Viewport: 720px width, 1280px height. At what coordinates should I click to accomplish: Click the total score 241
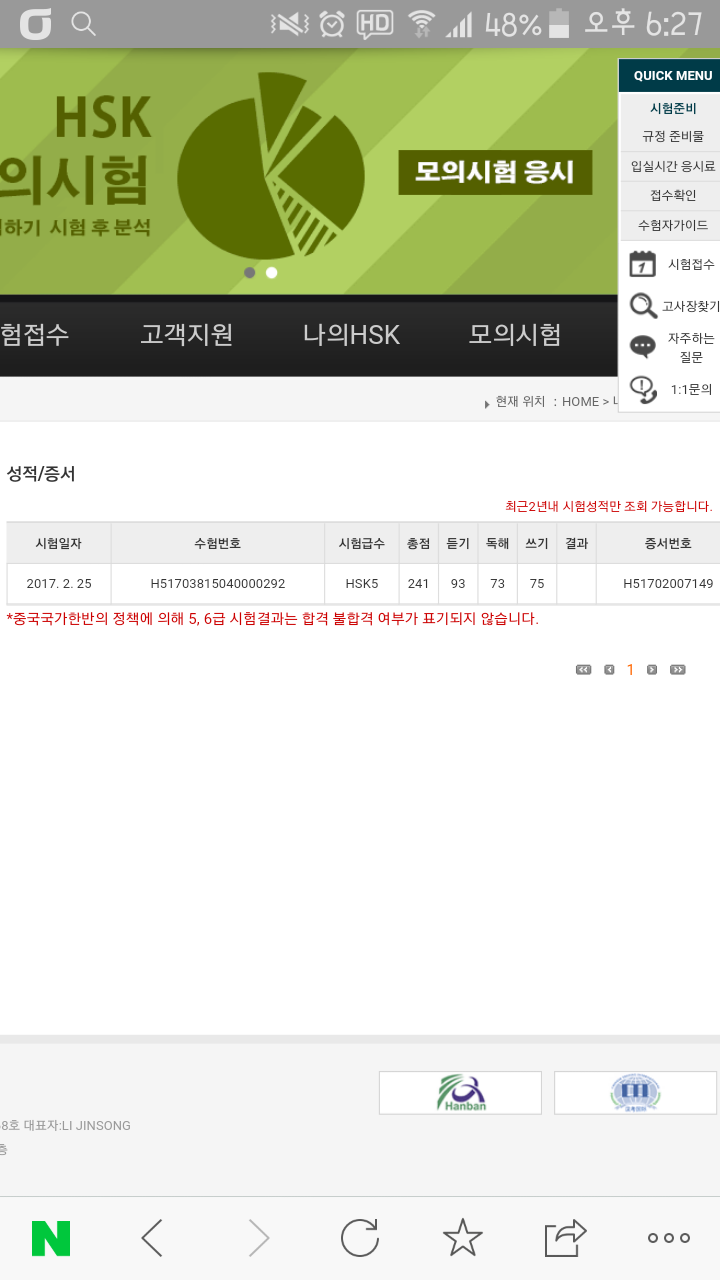pos(418,584)
